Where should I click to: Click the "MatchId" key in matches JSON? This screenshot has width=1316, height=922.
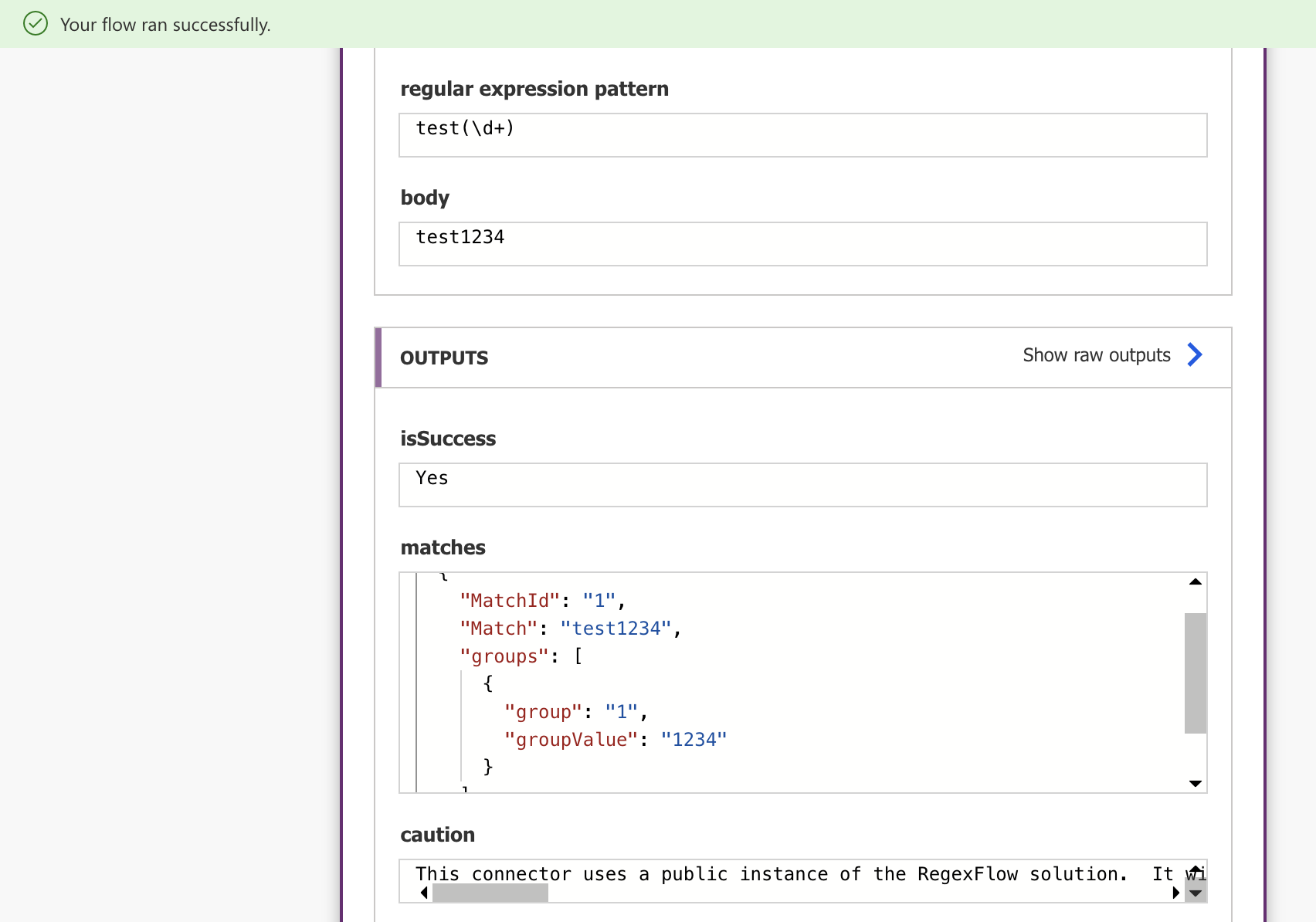[509, 601]
